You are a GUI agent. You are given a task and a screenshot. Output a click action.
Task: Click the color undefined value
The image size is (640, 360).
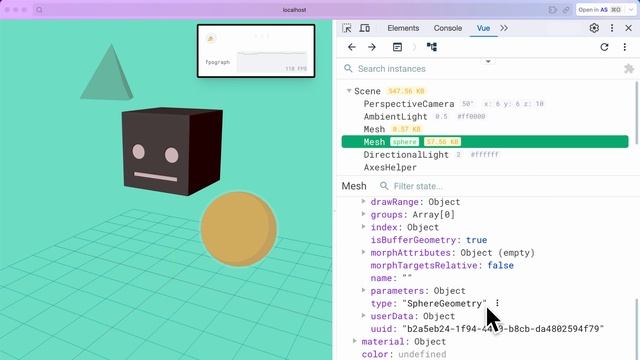coord(422,354)
